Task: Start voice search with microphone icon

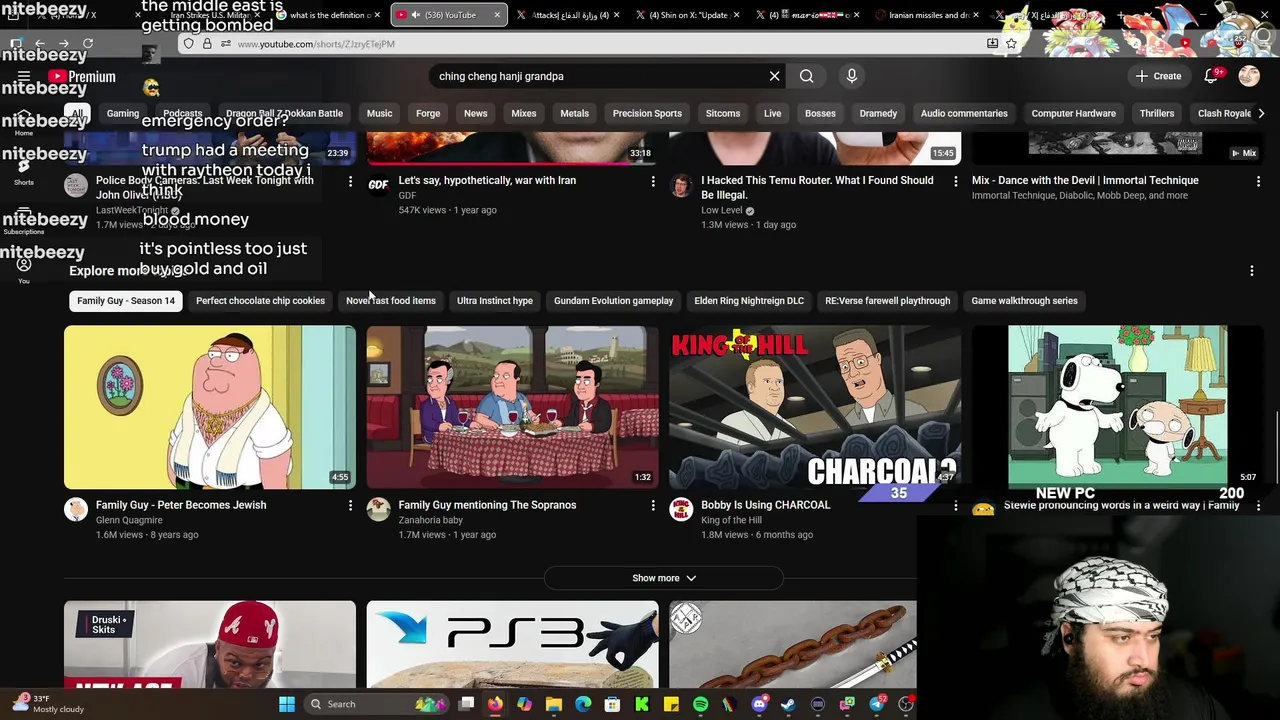Action: pos(851,76)
